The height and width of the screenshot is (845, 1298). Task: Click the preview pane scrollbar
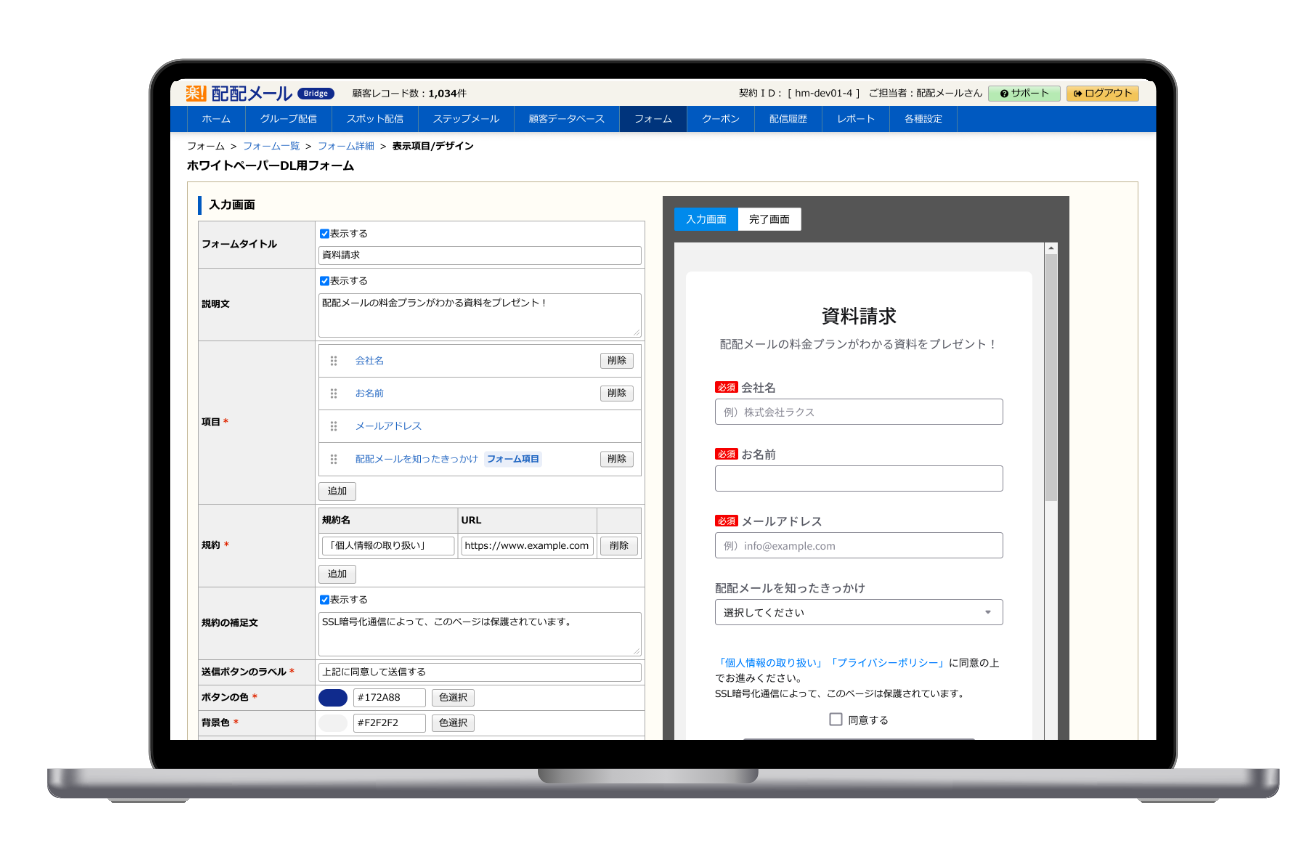point(1051,379)
